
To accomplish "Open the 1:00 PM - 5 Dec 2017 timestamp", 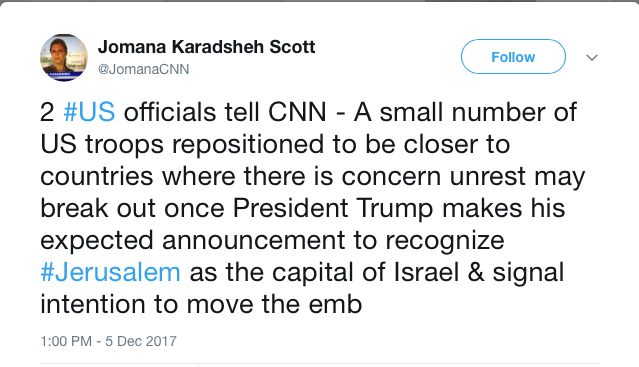I will pos(108,341).
